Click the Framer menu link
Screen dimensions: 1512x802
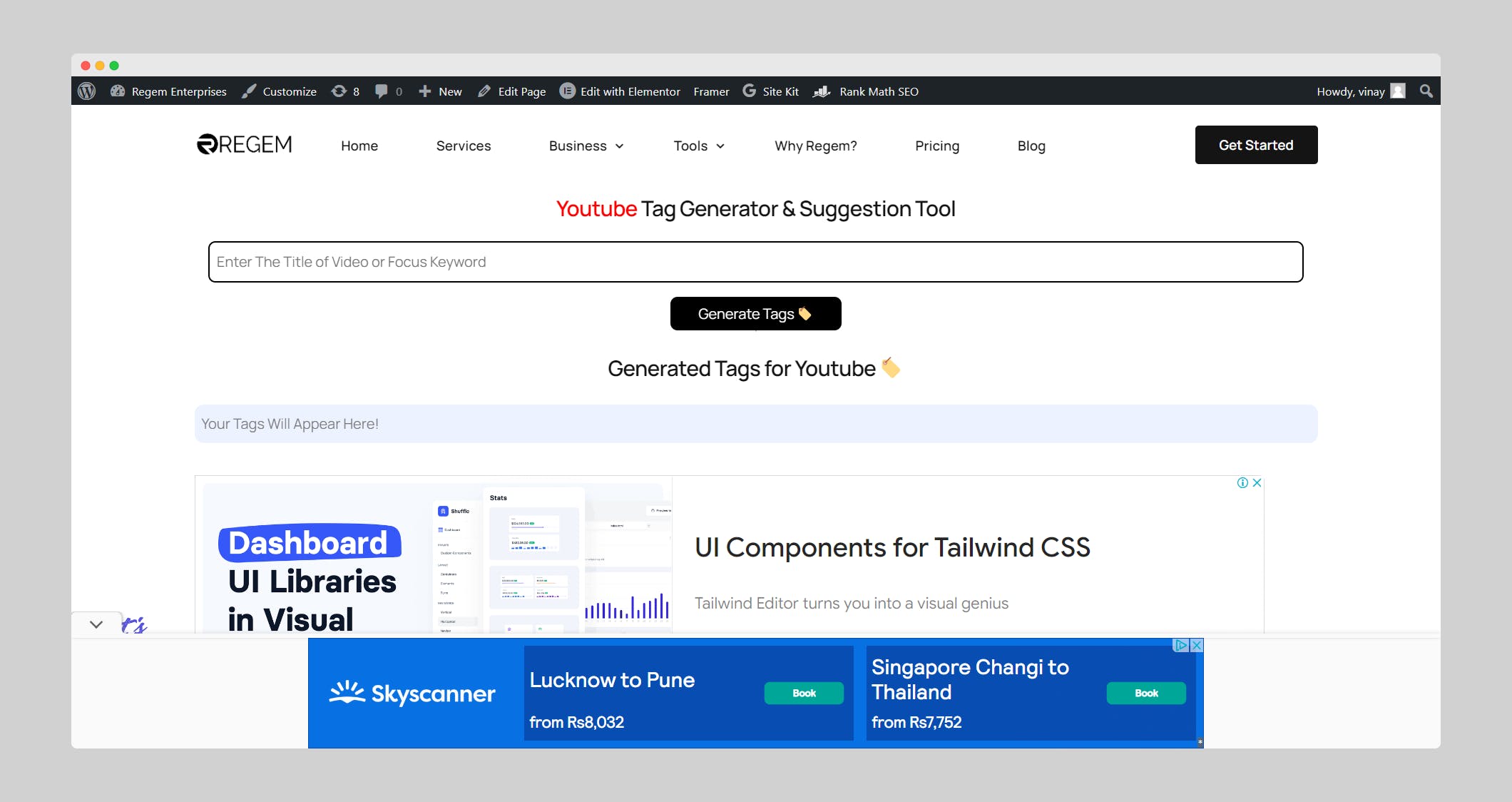[711, 91]
